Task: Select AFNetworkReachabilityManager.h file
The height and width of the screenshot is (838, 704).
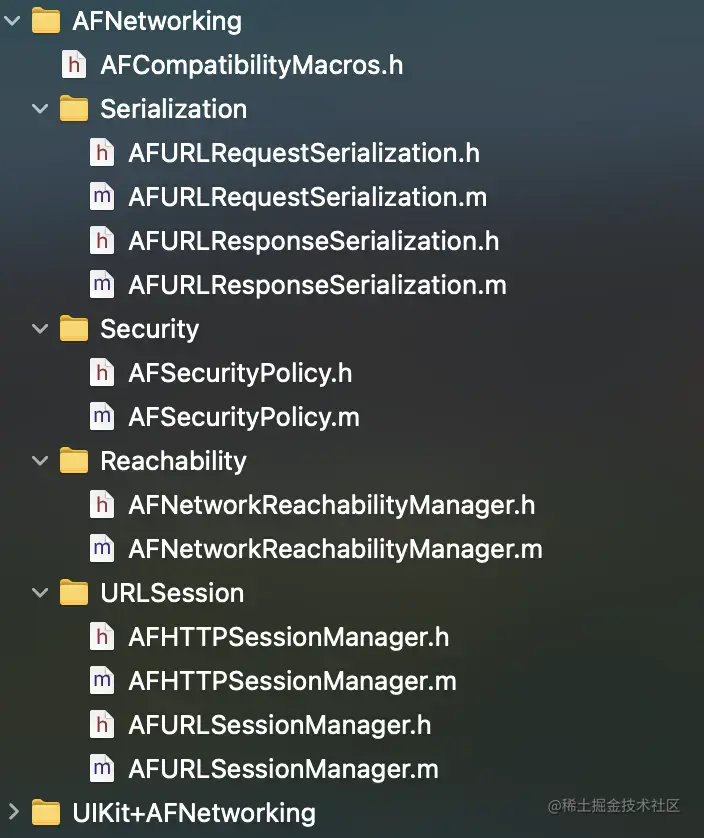Action: tap(331, 505)
